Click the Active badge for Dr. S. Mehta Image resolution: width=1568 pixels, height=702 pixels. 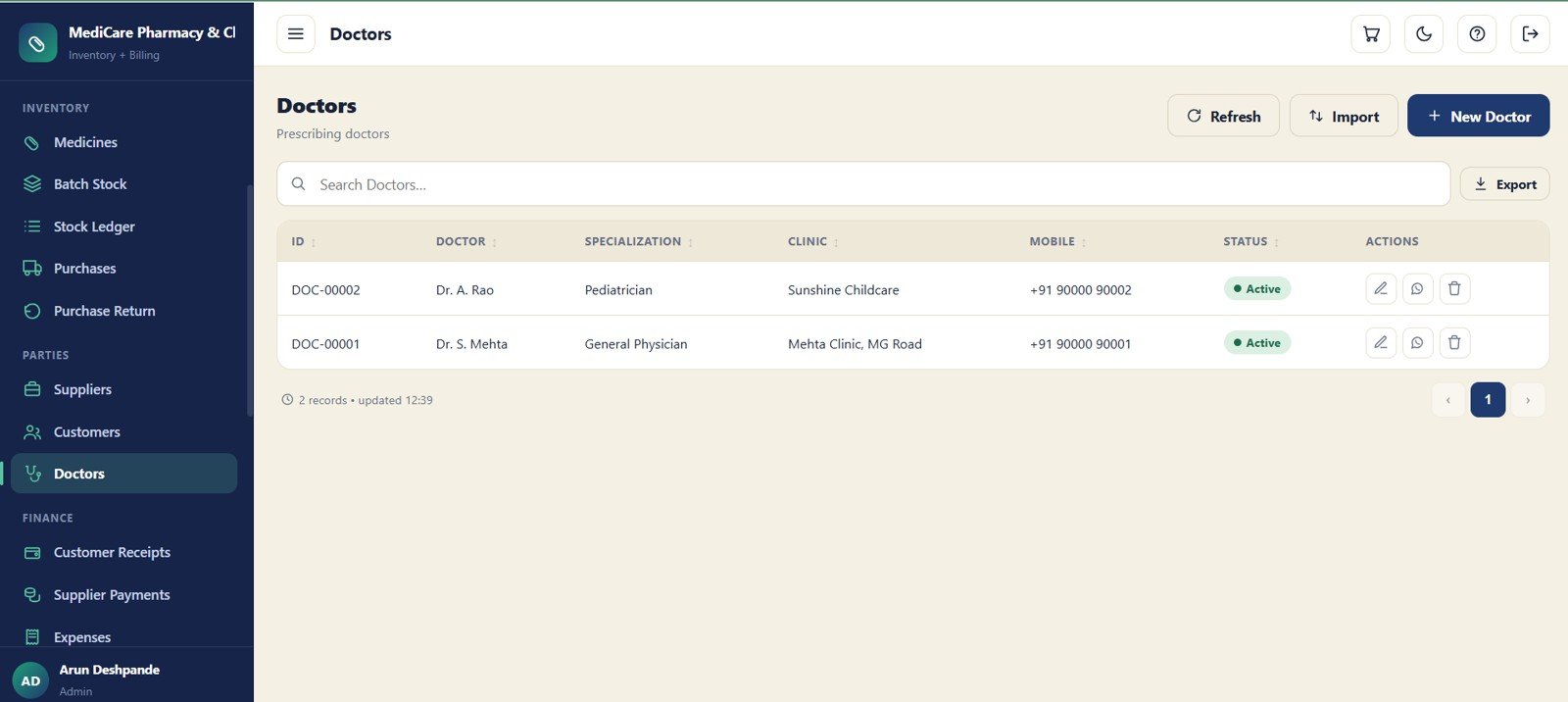click(x=1257, y=342)
